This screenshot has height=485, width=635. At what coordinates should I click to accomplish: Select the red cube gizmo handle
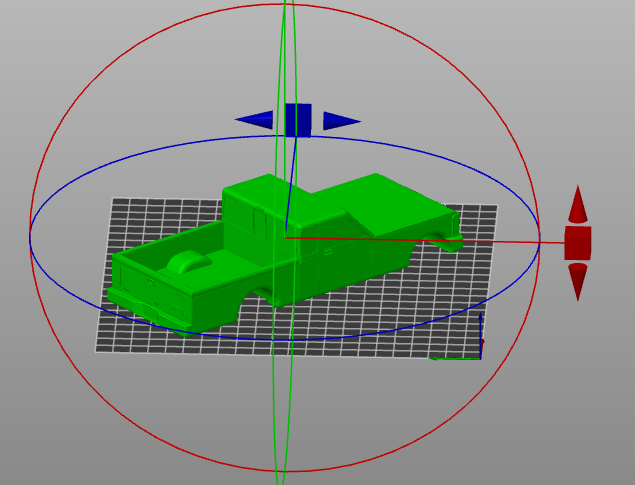click(578, 242)
